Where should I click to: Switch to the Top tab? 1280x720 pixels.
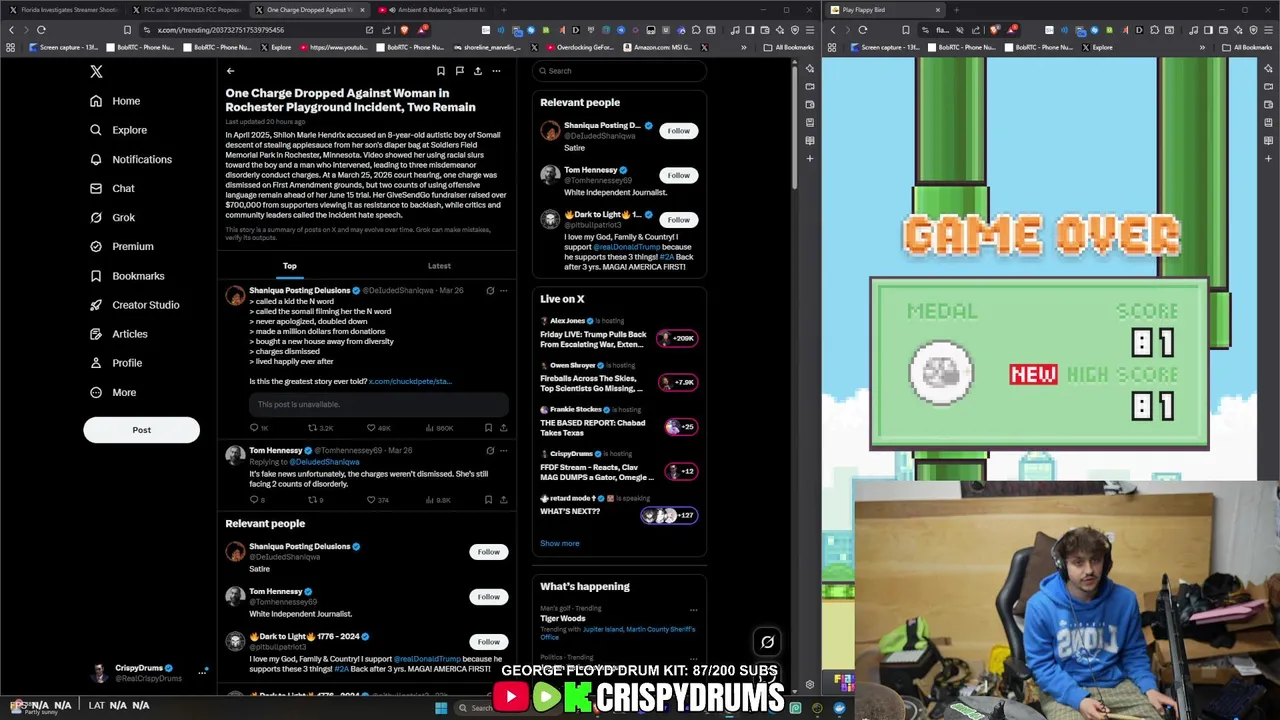coord(289,266)
